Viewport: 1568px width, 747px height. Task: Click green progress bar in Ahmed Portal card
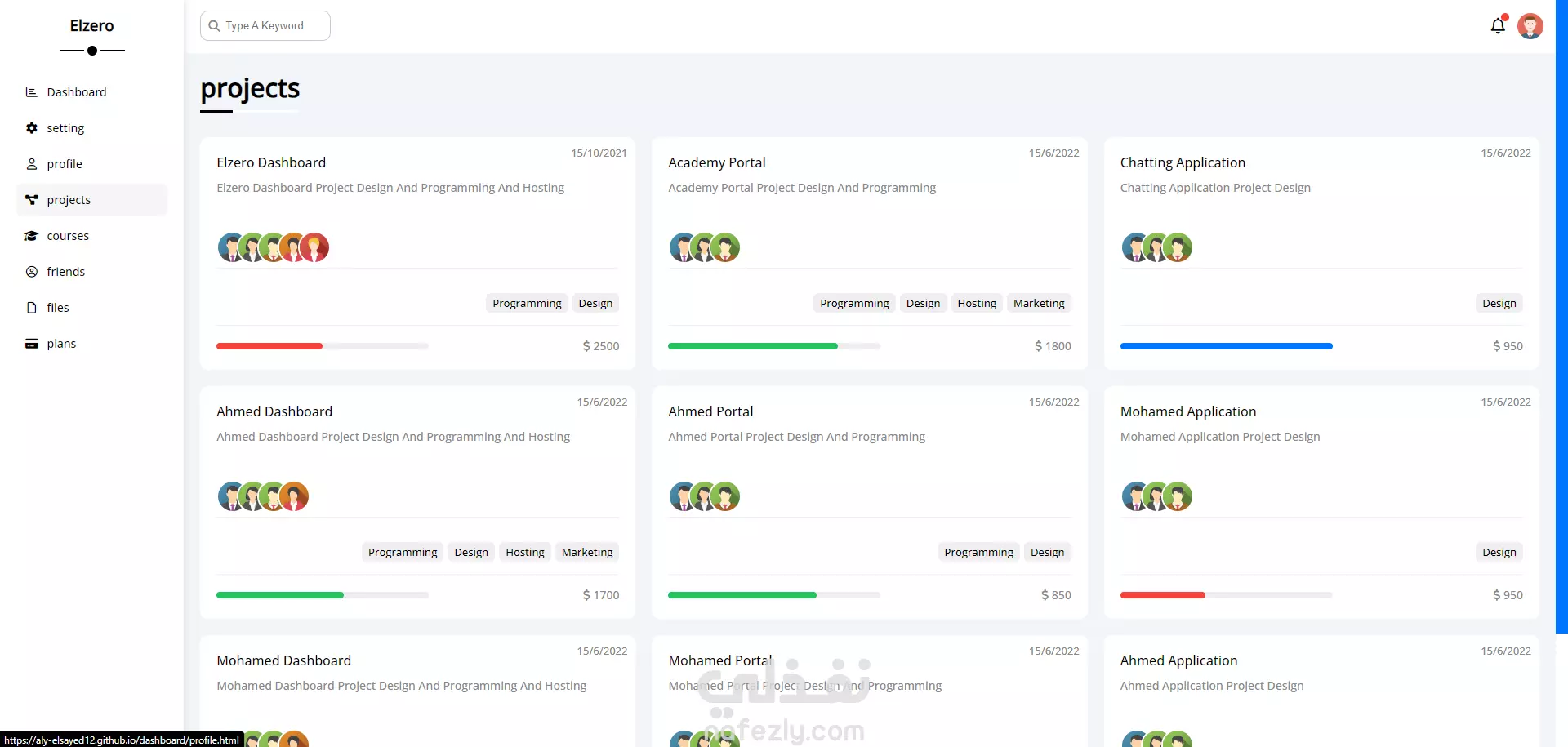click(x=742, y=595)
